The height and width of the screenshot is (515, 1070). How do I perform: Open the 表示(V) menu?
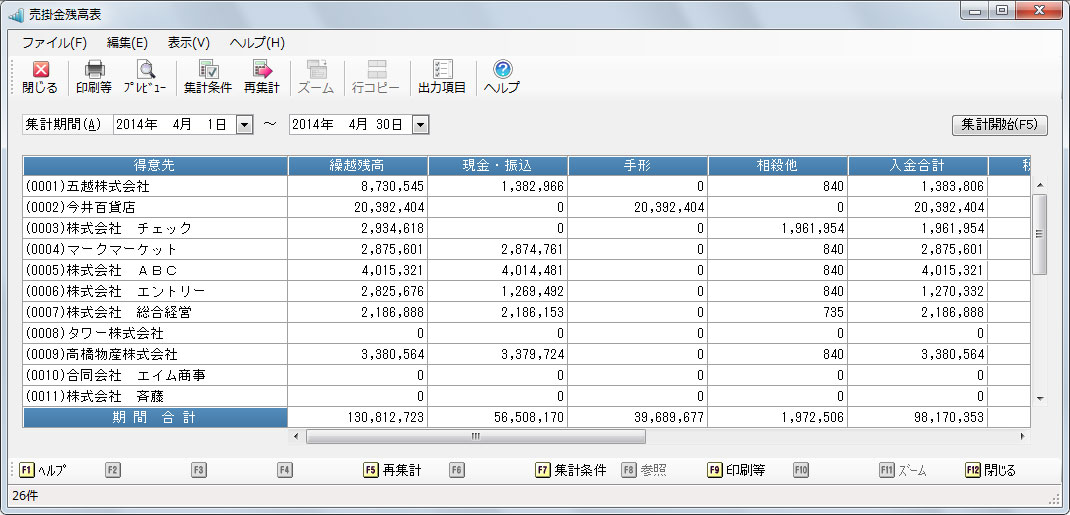click(x=188, y=43)
